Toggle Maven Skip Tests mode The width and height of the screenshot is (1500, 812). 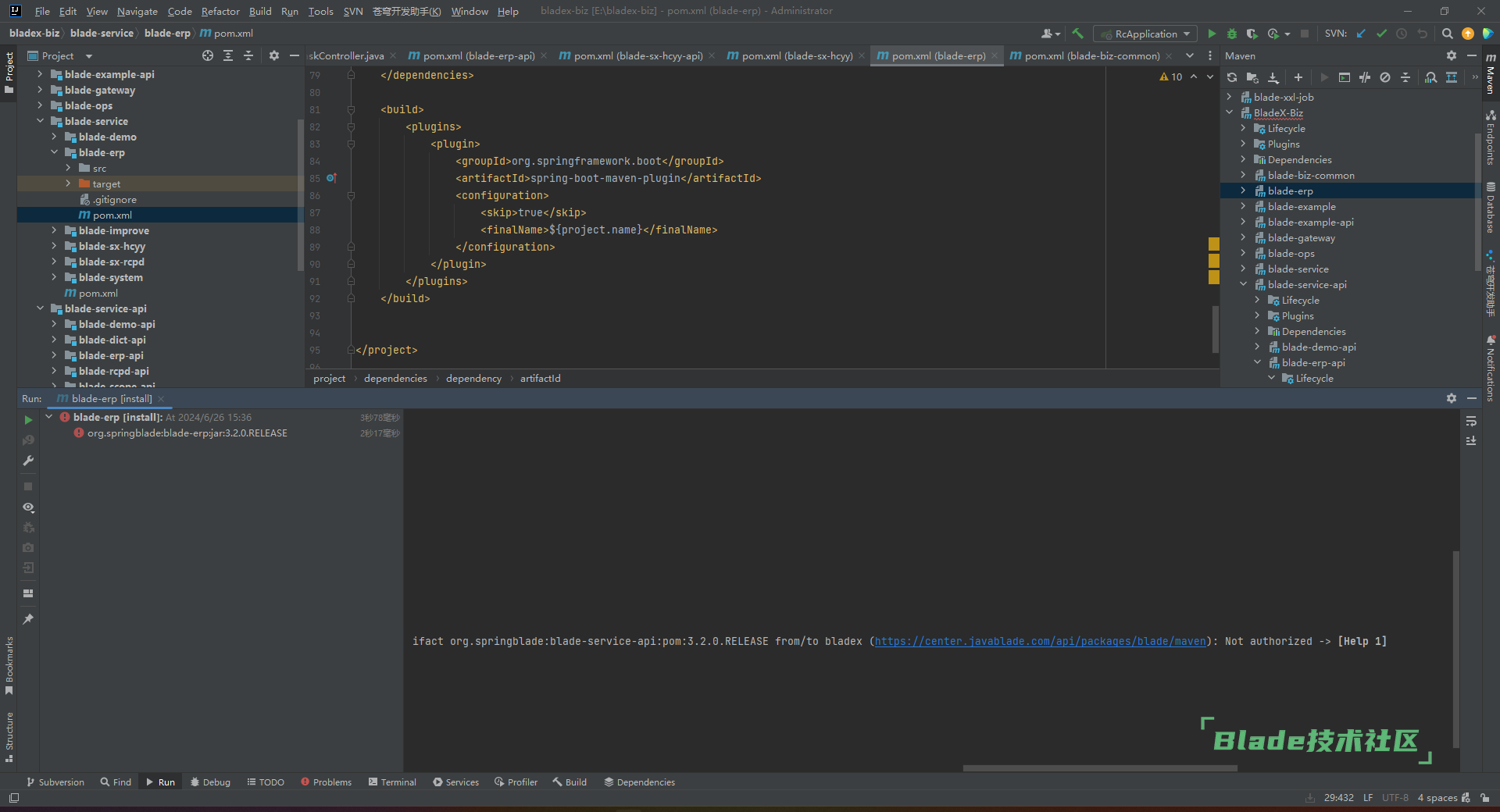point(1385,77)
